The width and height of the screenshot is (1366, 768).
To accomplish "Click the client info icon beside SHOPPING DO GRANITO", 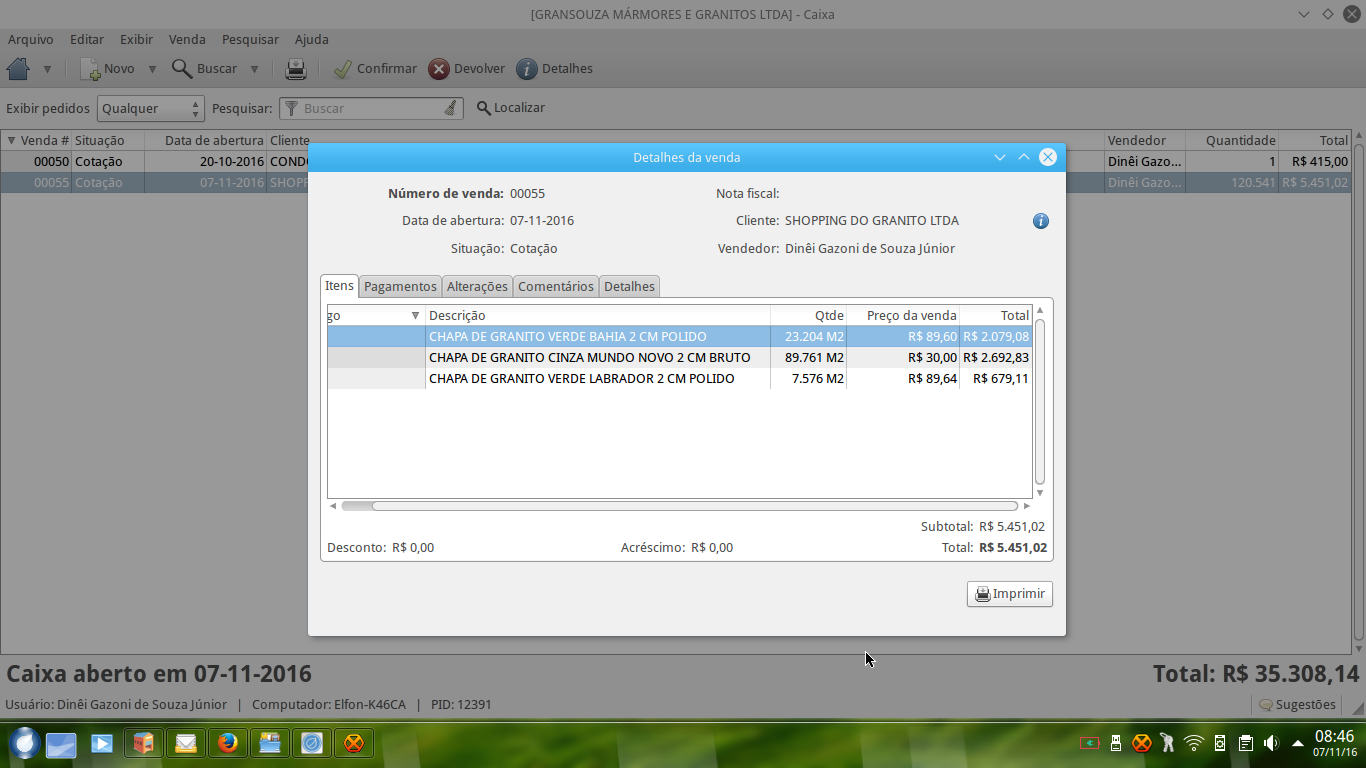I will [x=1041, y=221].
